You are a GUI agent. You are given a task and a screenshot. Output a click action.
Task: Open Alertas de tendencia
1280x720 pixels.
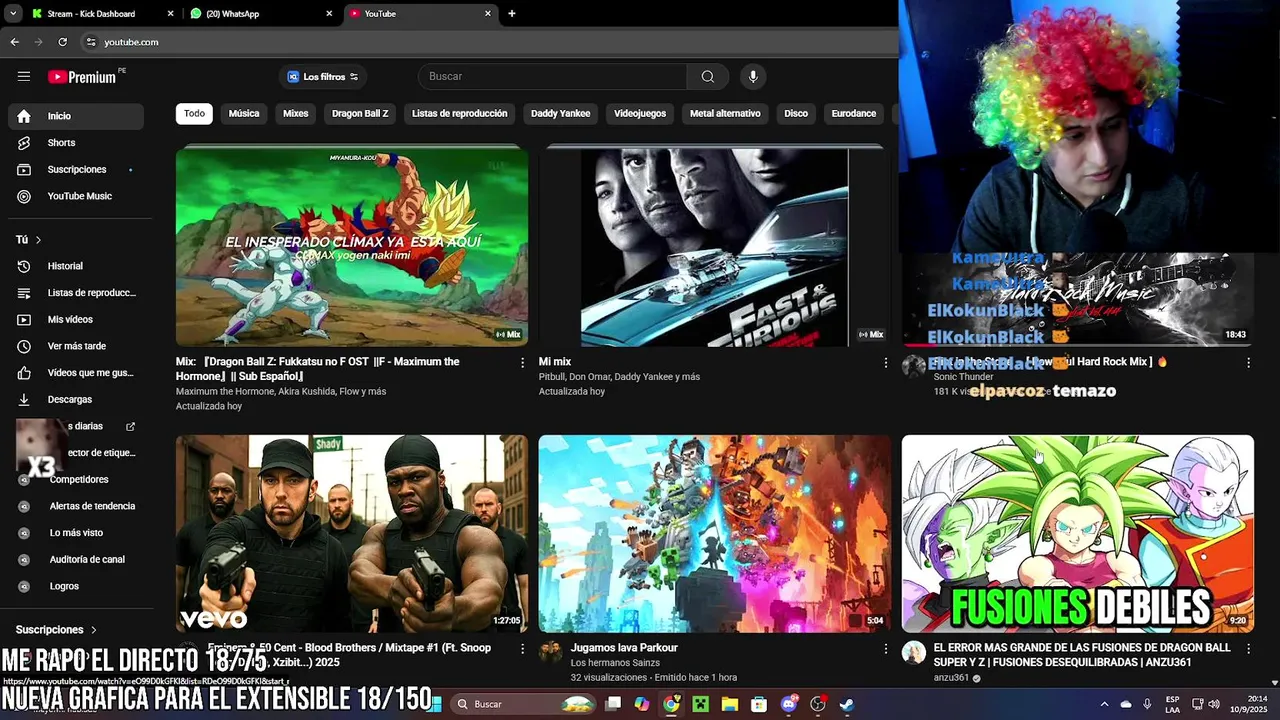coord(76,506)
